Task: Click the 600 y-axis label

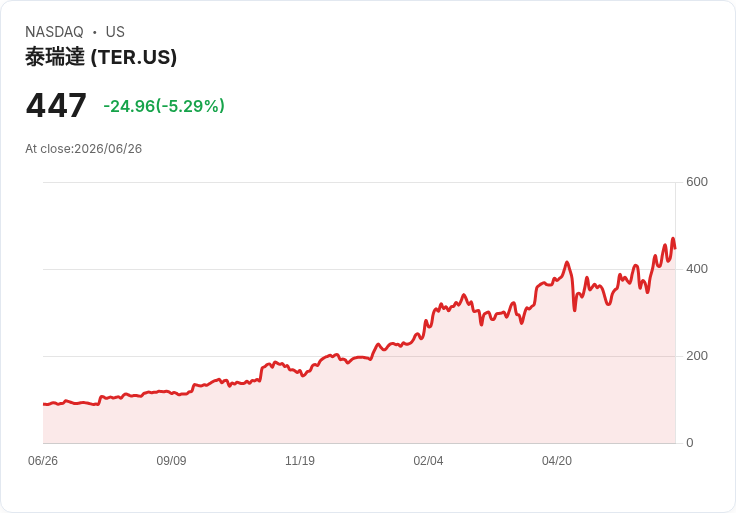Action: 697,182
